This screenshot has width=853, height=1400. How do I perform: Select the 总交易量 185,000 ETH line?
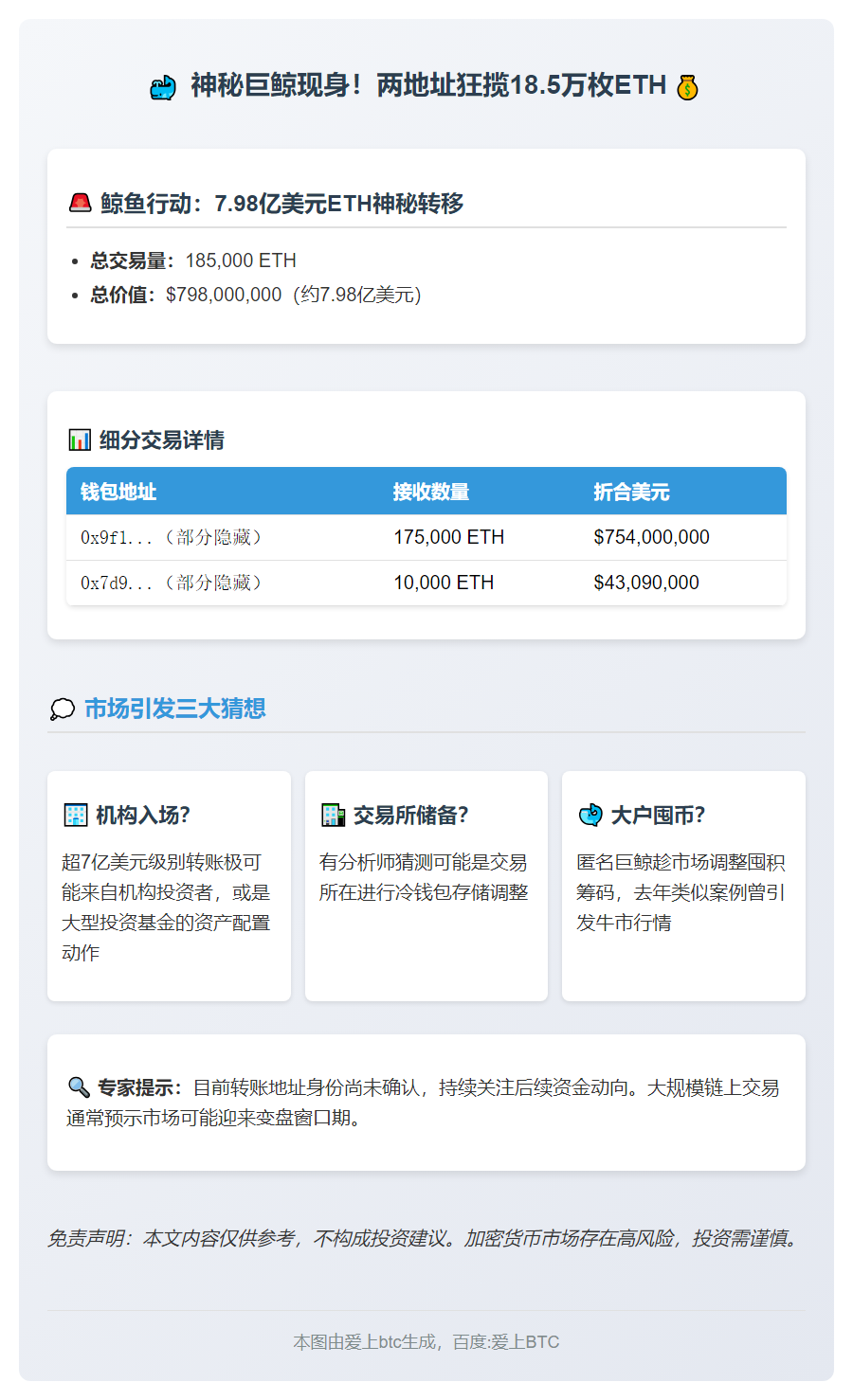(x=193, y=260)
